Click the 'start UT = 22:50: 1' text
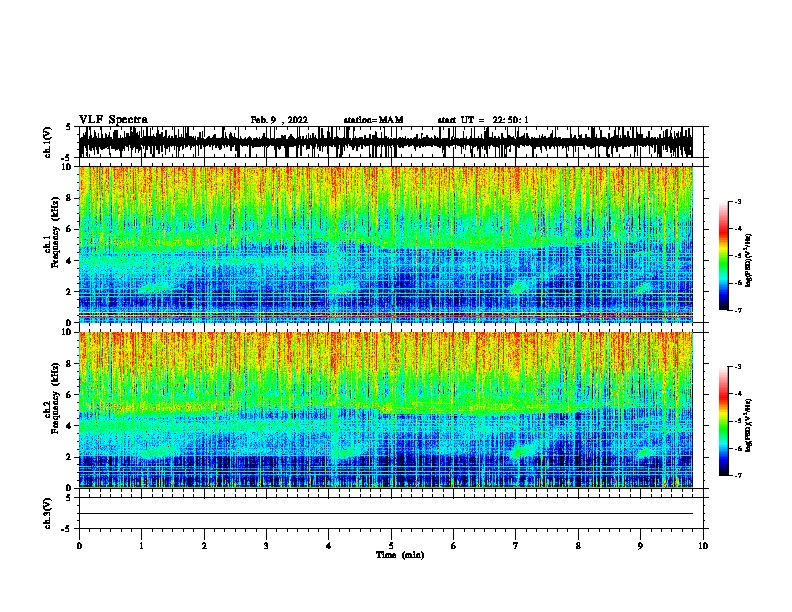792x612 pixels. pyautogui.click(x=483, y=120)
